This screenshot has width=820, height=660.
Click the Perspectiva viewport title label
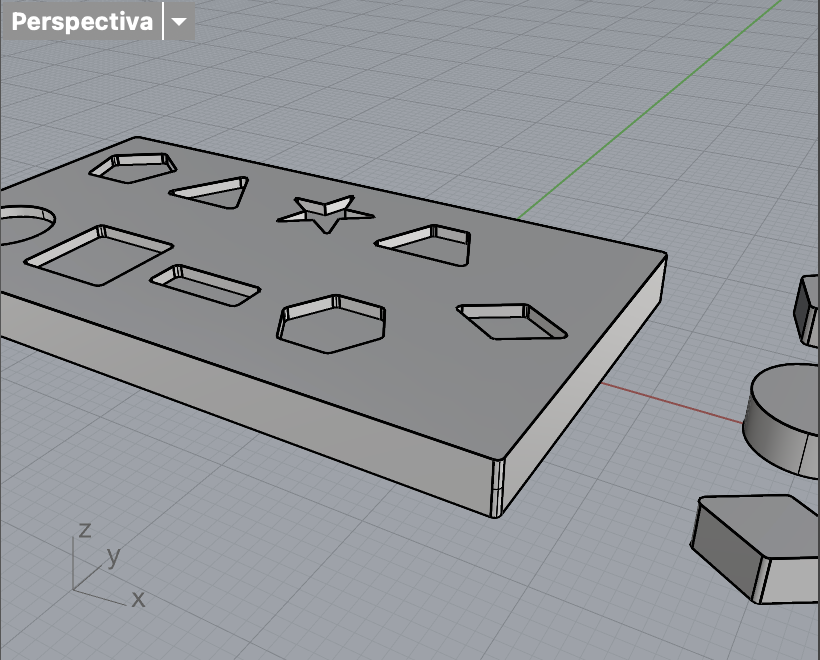(82, 21)
